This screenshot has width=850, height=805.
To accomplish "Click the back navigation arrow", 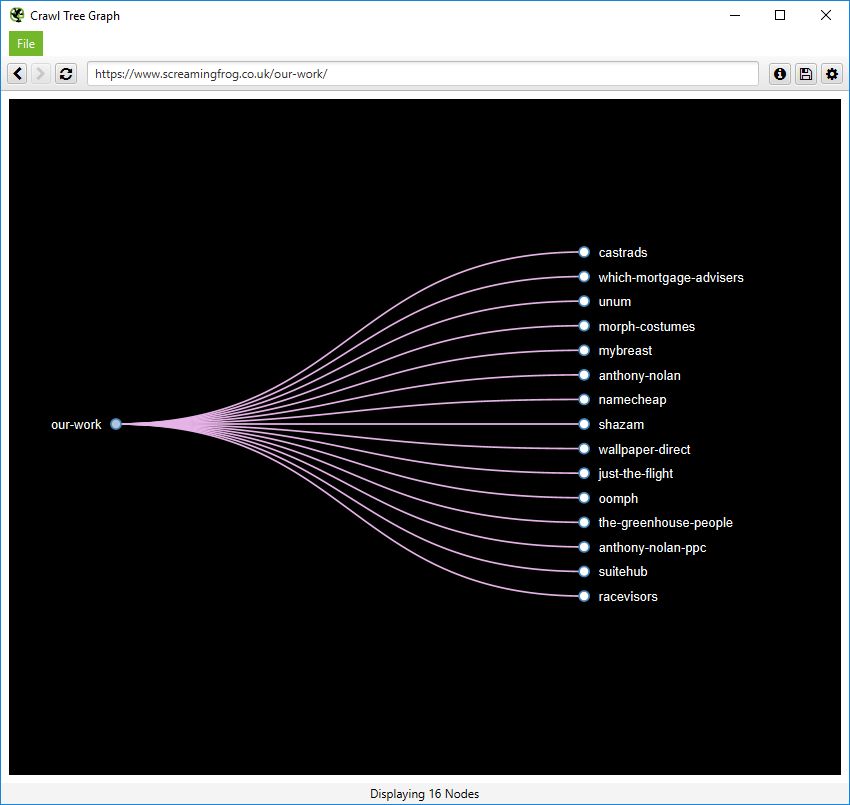I will 16,73.
